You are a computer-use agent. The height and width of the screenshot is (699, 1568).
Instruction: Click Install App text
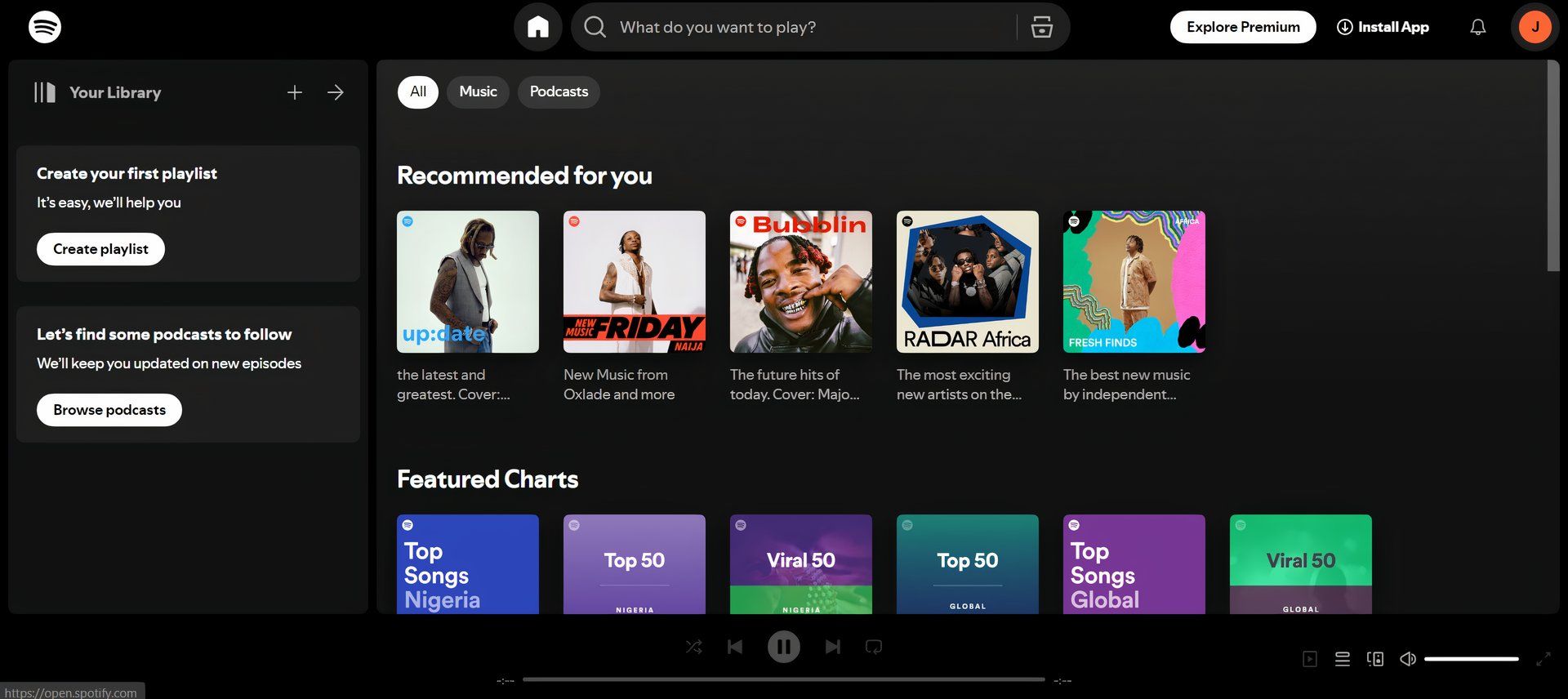pos(1393,27)
